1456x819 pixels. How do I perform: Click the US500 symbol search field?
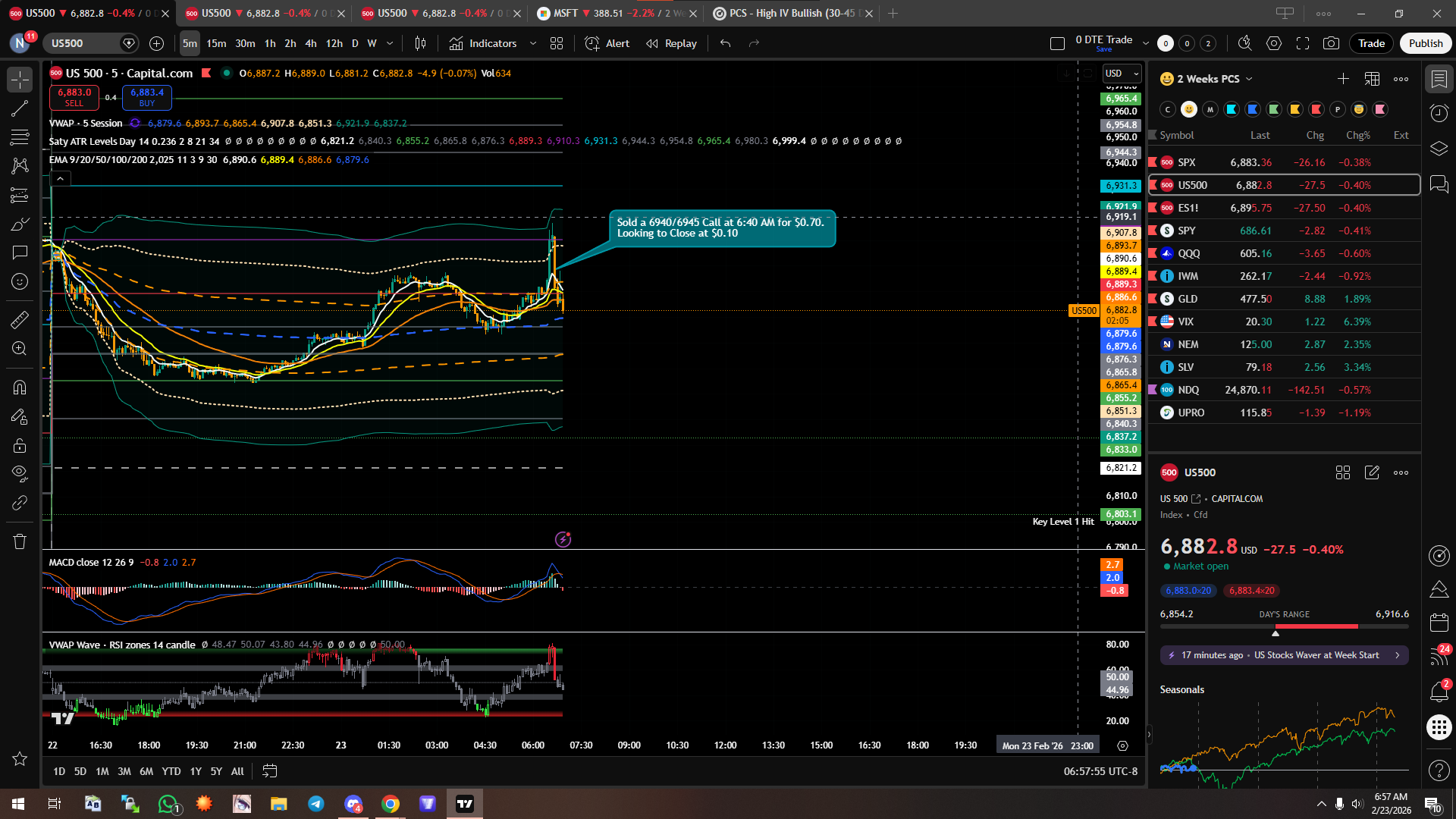click(80, 43)
